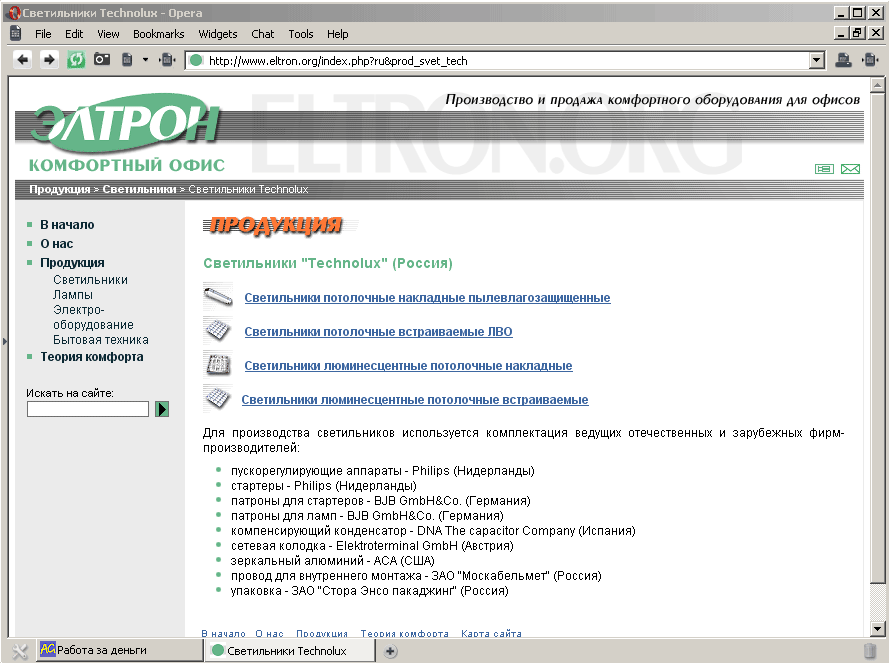Click the thumbnail beside люминесцентные потолочные встраиваемые
The height and width of the screenshot is (663, 889).
(x=218, y=398)
